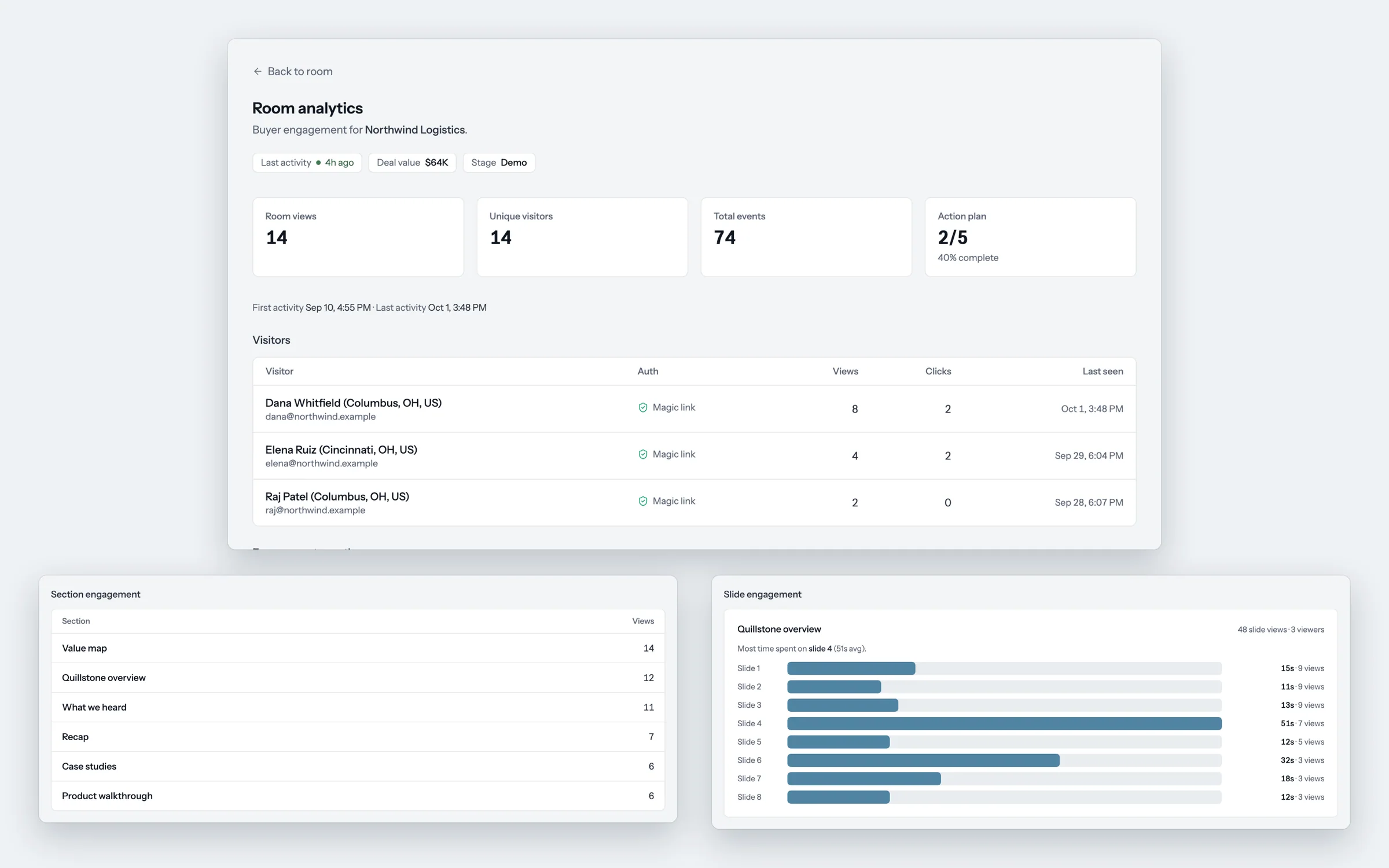Screen dimensions: 1389x868
Task: Click the shield icon in Elena Ruiz's row
Action: tap(642, 454)
